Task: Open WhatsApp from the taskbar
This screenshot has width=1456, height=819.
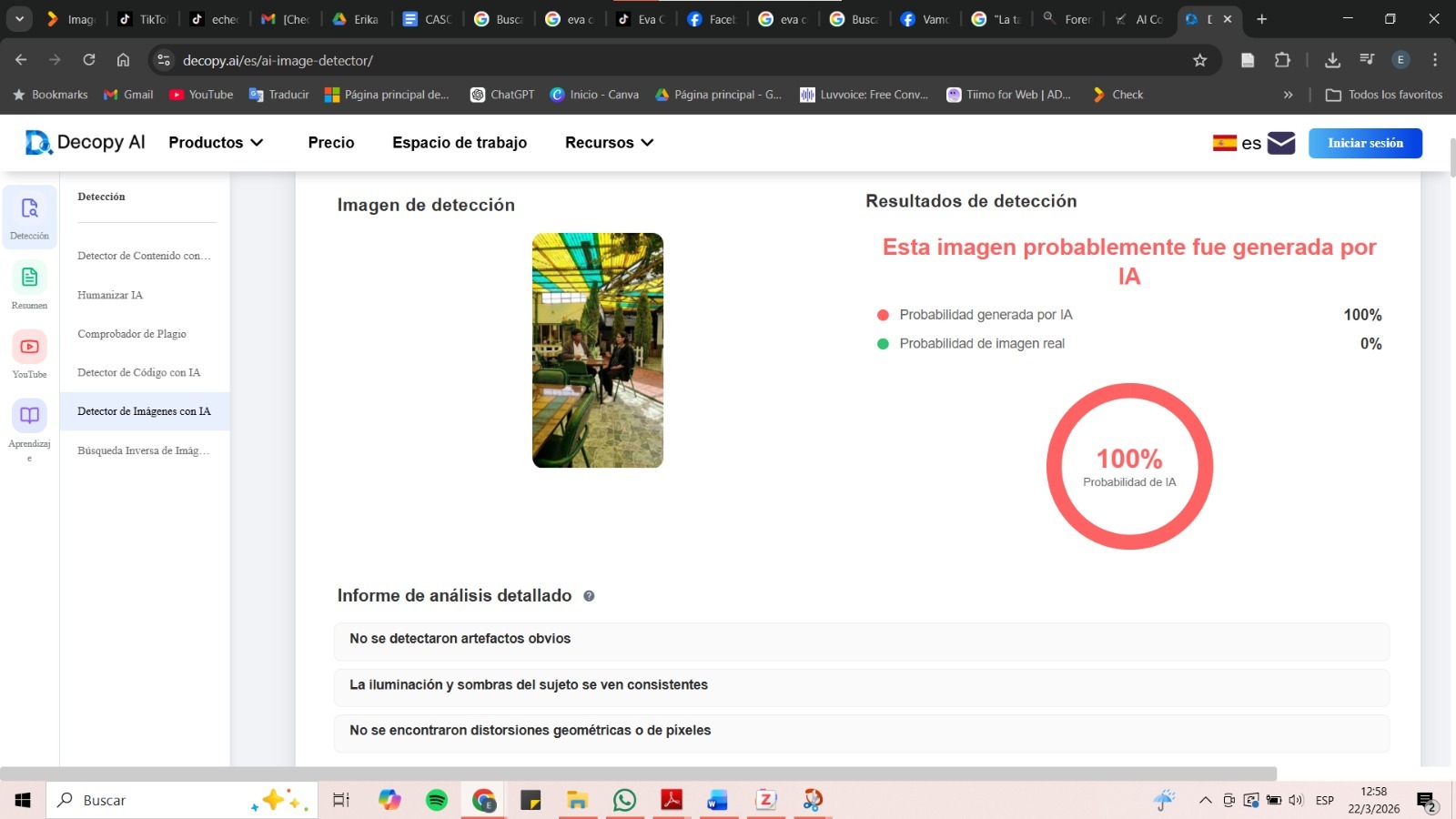Action: (x=624, y=800)
